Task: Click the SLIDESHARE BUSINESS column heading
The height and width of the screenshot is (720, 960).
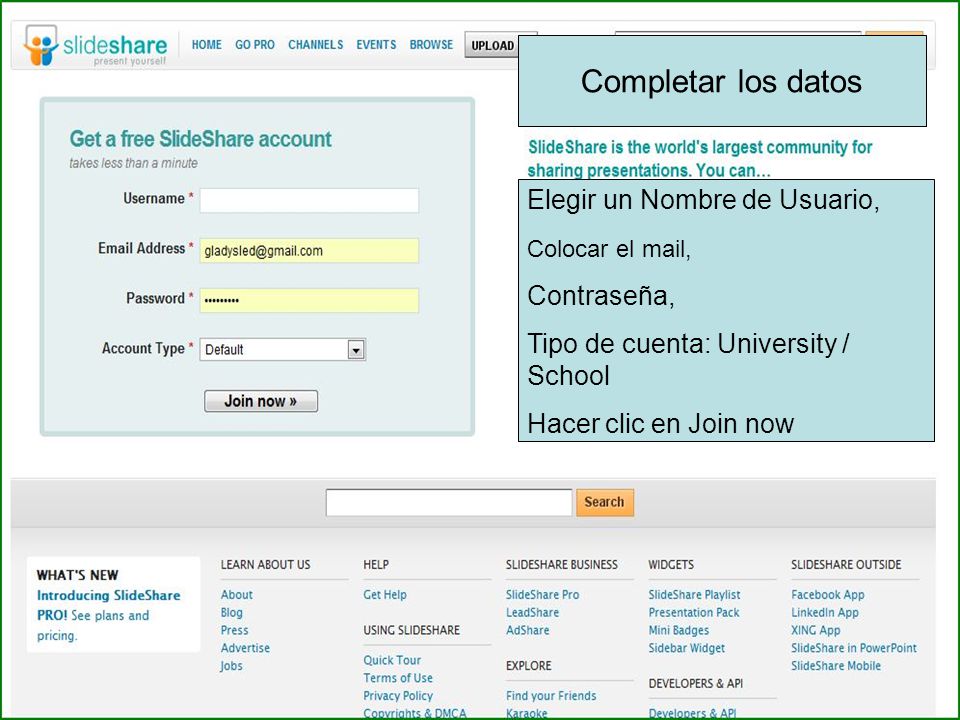Action: coord(561,564)
